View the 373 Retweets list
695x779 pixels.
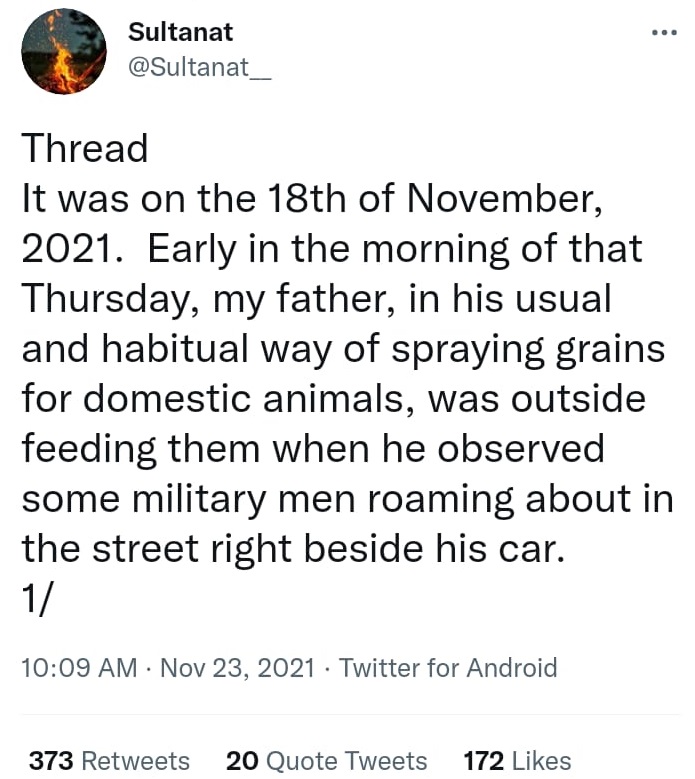coord(109,761)
